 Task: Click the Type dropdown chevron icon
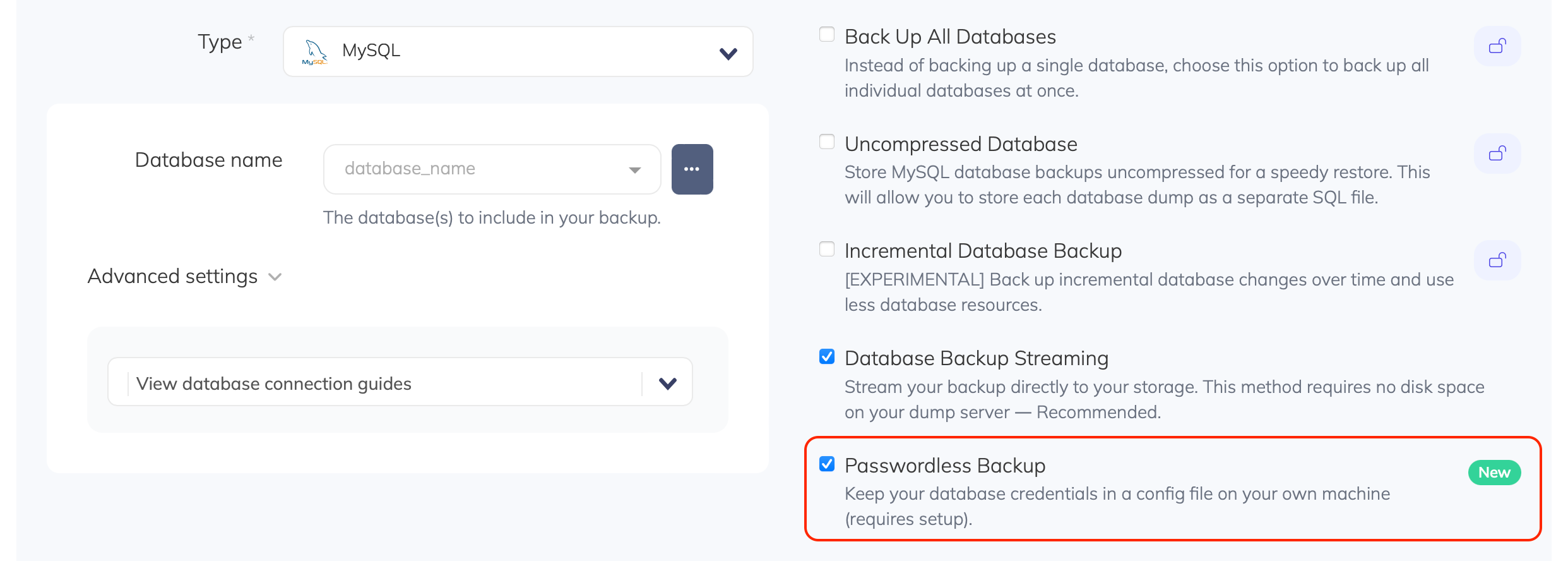point(727,52)
